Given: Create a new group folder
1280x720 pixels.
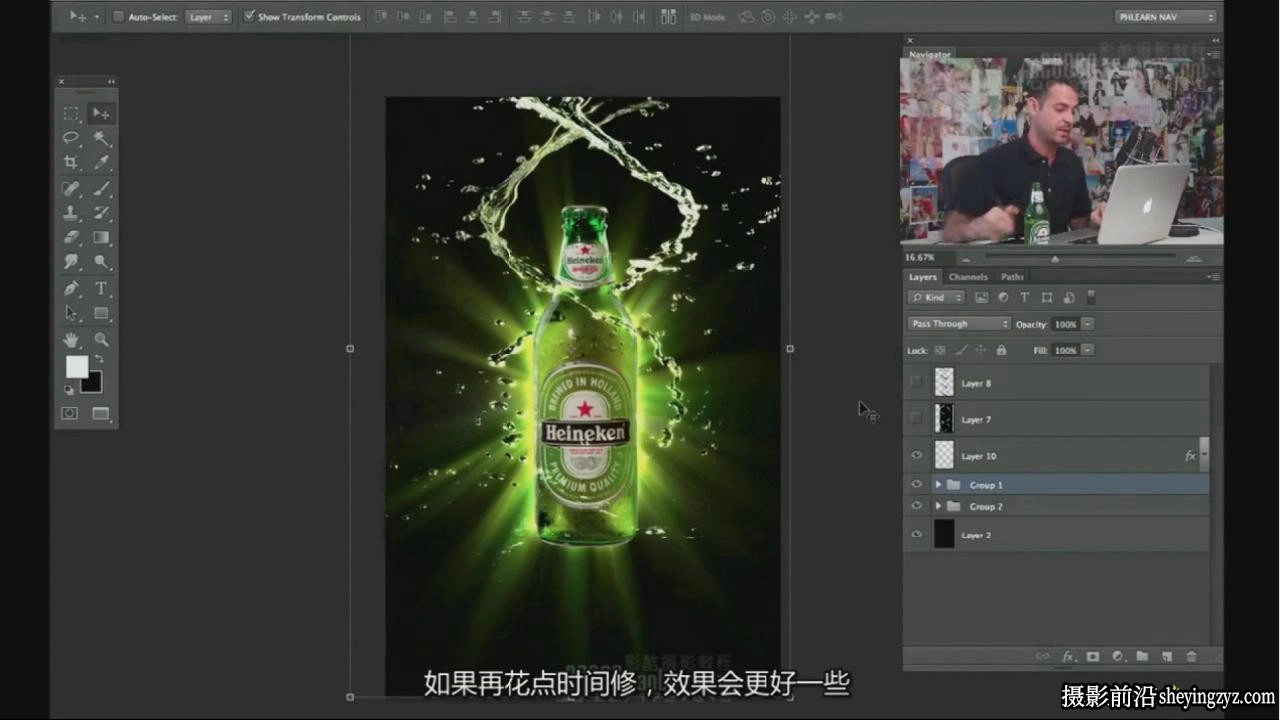Looking at the screenshot, I should (x=1142, y=656).
